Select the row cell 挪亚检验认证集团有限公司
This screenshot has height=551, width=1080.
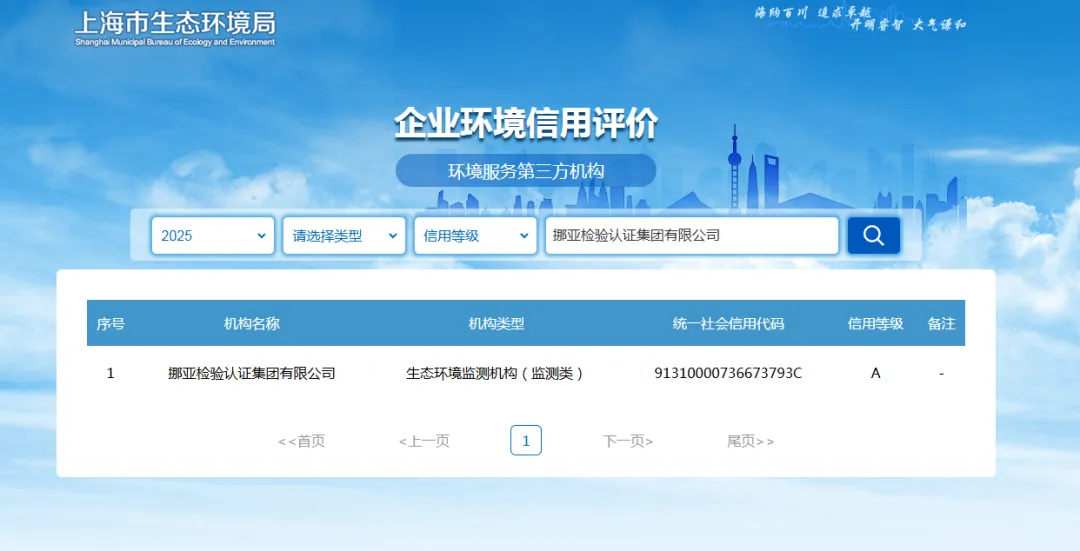(251, 373)
